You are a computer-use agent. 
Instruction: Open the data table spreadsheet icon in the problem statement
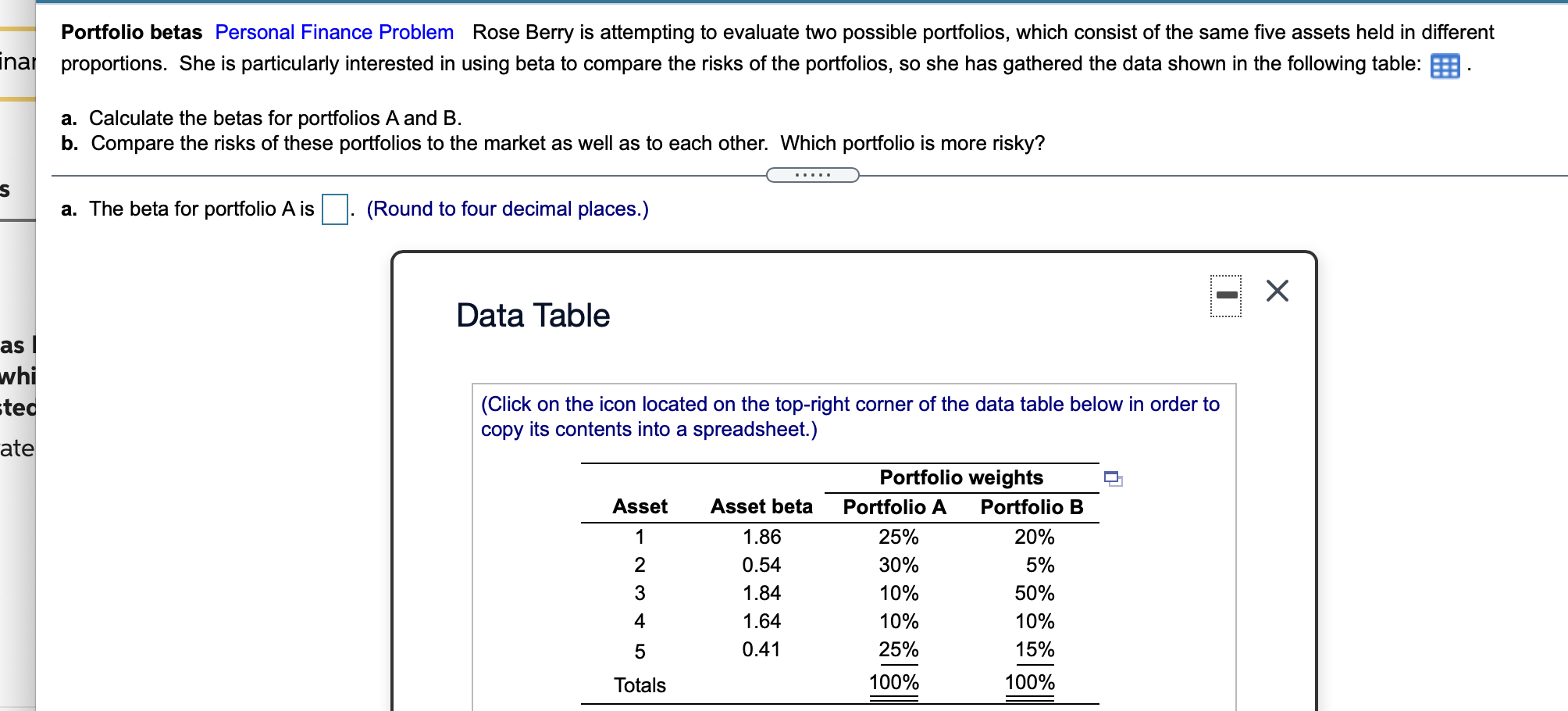[x=1445, y=66]
